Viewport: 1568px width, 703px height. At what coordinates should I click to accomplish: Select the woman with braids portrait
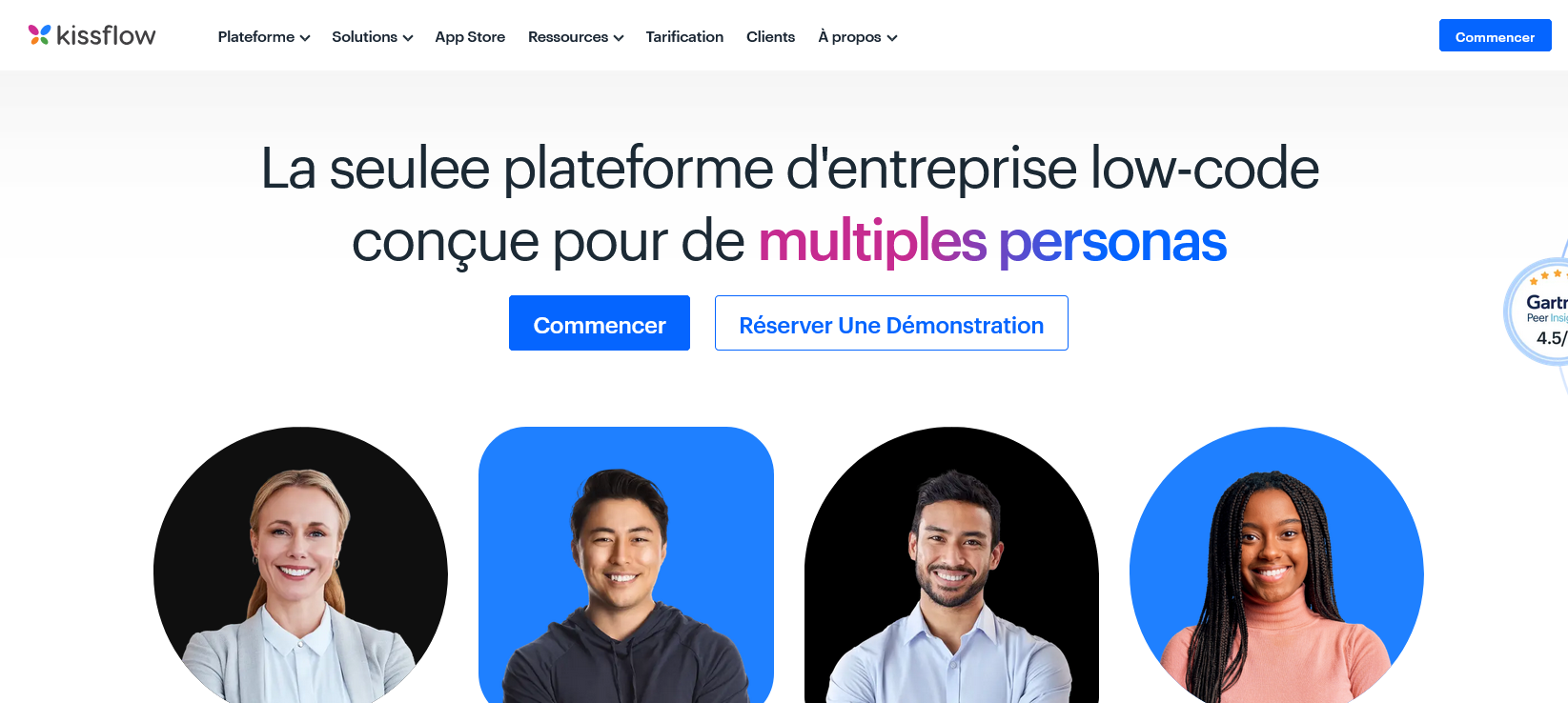(x=1276, y=566)
